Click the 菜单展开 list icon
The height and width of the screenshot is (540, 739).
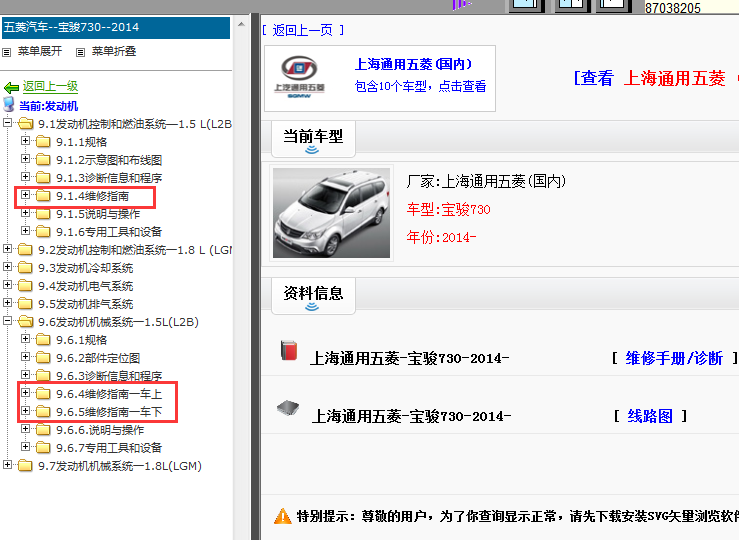(x=7, y=52)
